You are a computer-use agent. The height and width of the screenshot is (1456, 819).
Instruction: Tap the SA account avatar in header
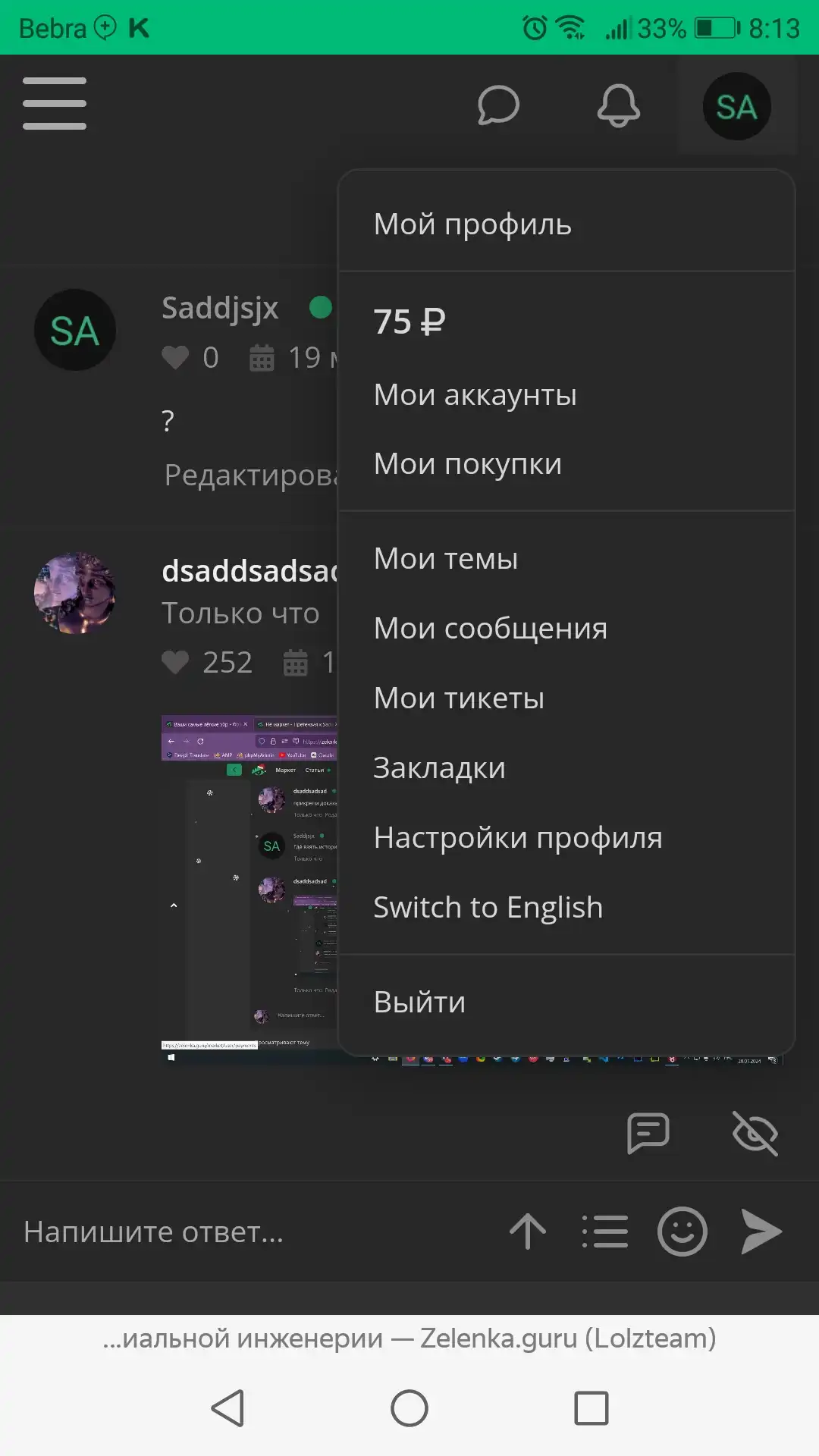[x=737, y=106]
